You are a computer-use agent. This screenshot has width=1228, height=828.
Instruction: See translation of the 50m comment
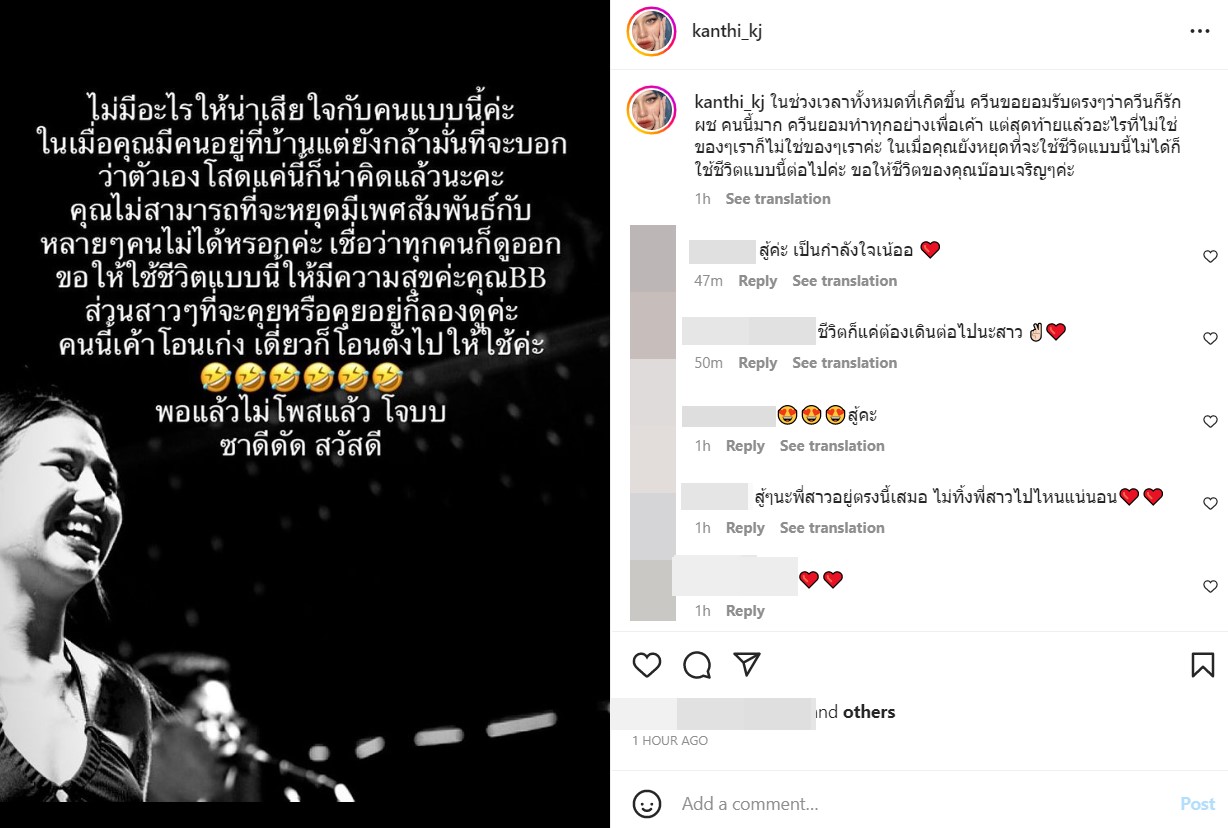[x=845, y=363]
